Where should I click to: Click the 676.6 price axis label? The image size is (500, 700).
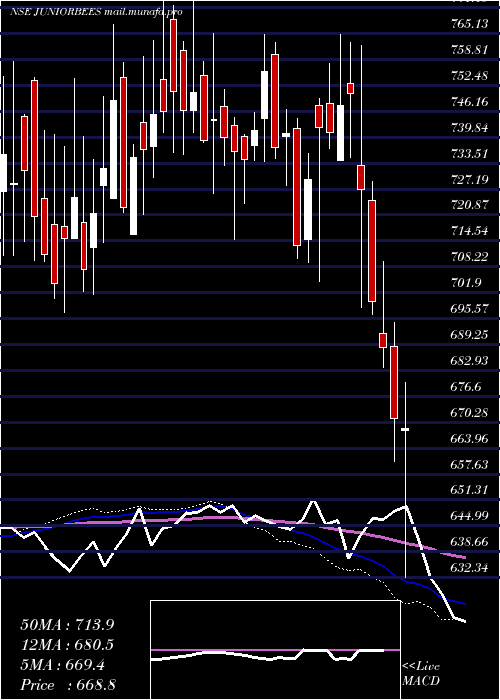coord(467,387)
